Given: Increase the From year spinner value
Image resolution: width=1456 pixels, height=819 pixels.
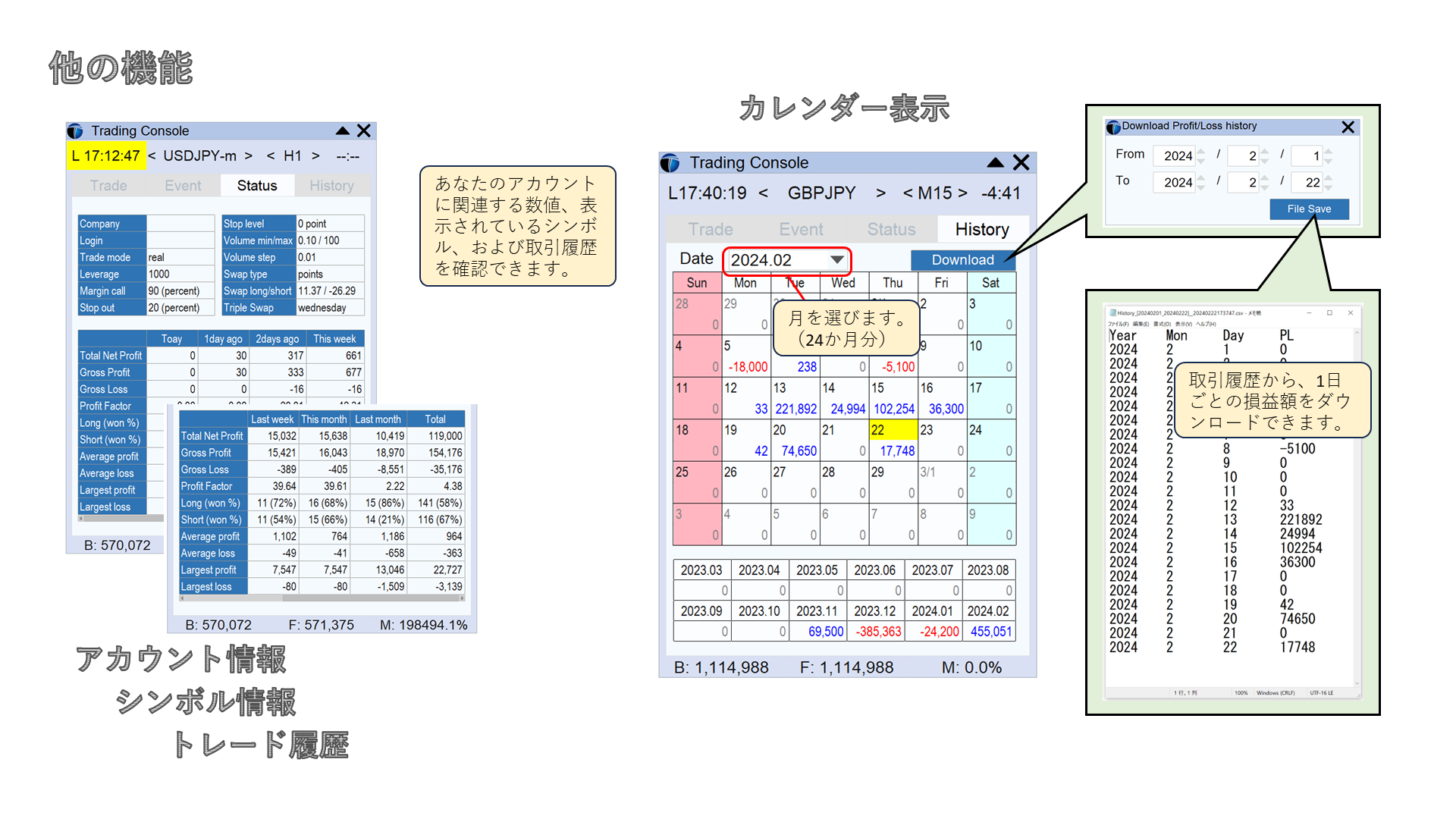Looking at the screenshot, I should coord(1201,151).
